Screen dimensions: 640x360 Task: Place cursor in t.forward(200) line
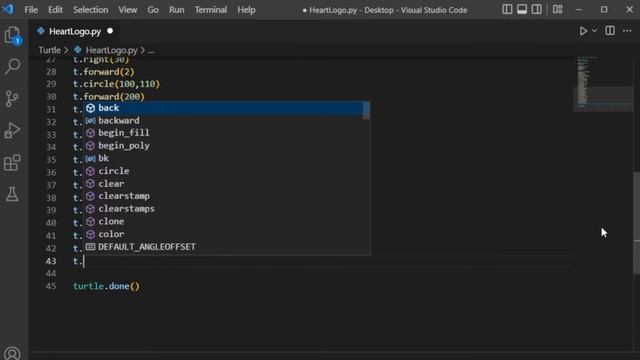pyautogui.click(x=109, y=97)
